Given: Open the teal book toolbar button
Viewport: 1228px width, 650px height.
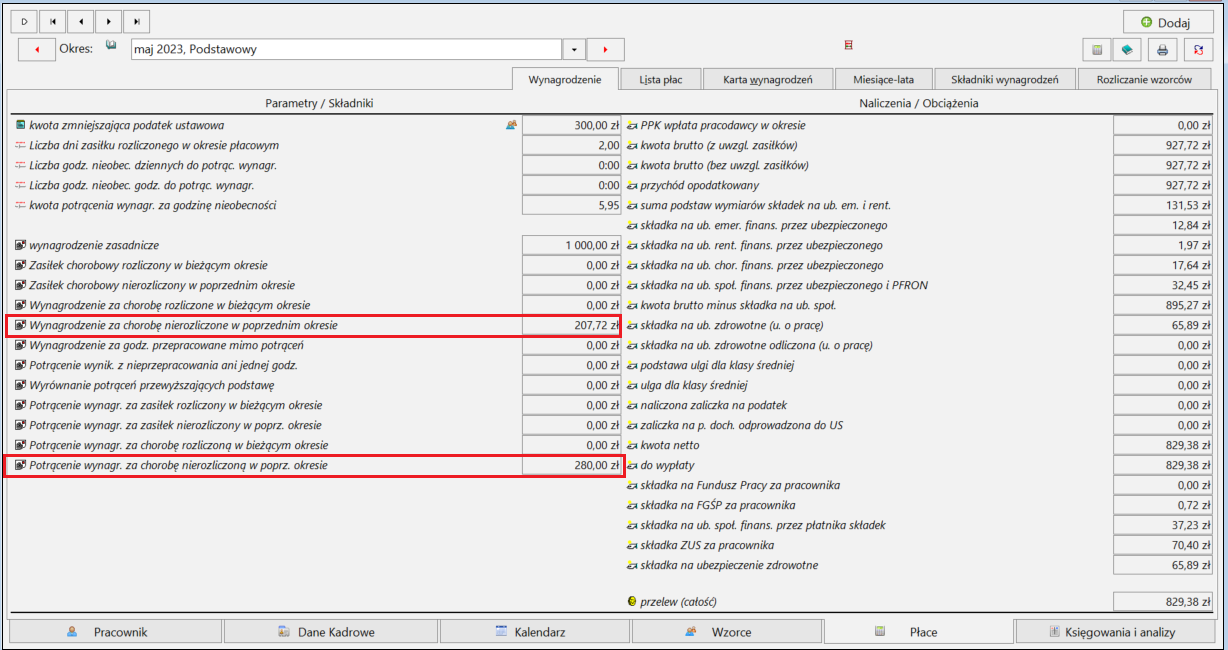Looking at the screenshot, I should click(1127, 49).
